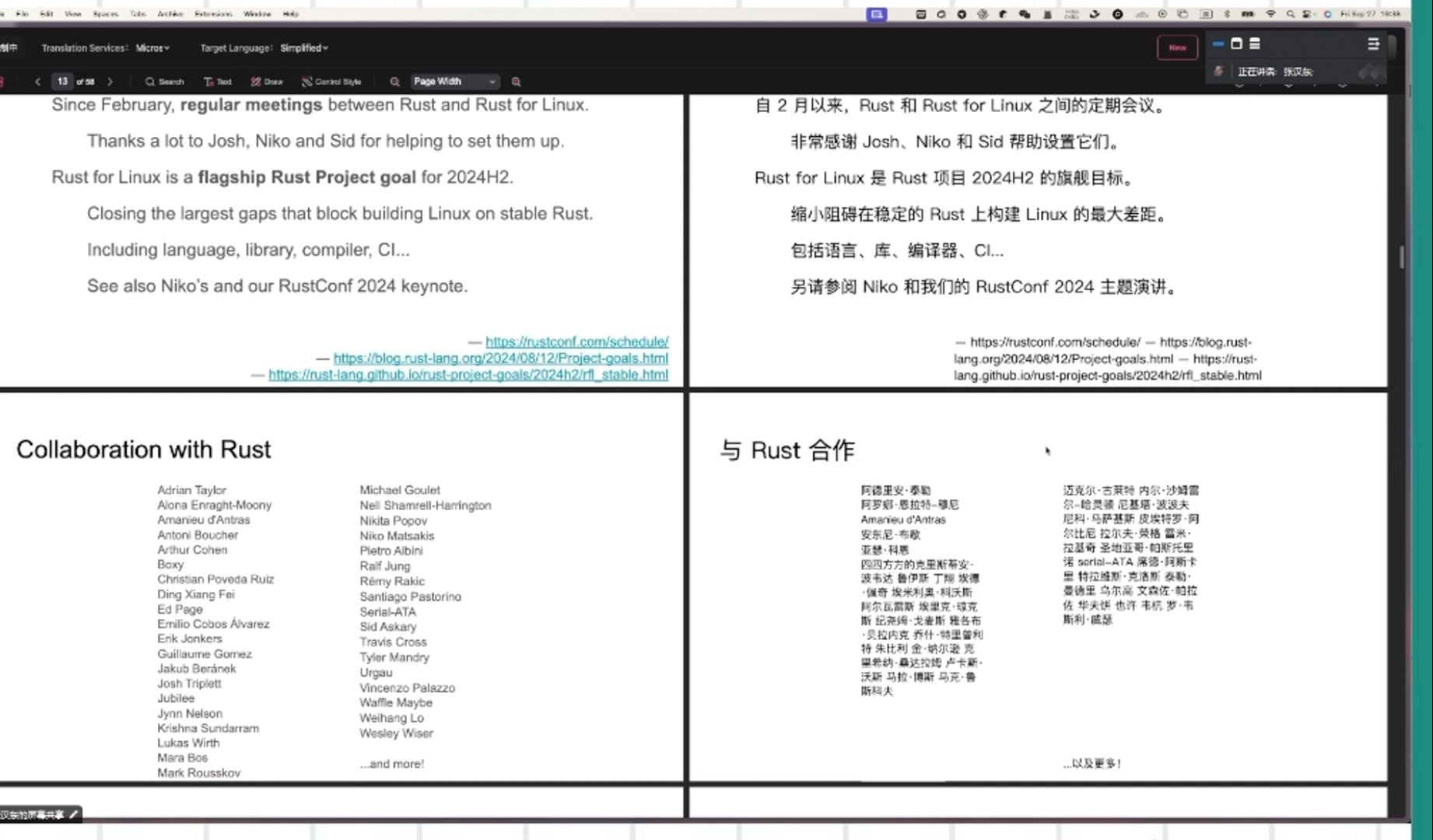Open the Window menu

(x=258, y=14)
